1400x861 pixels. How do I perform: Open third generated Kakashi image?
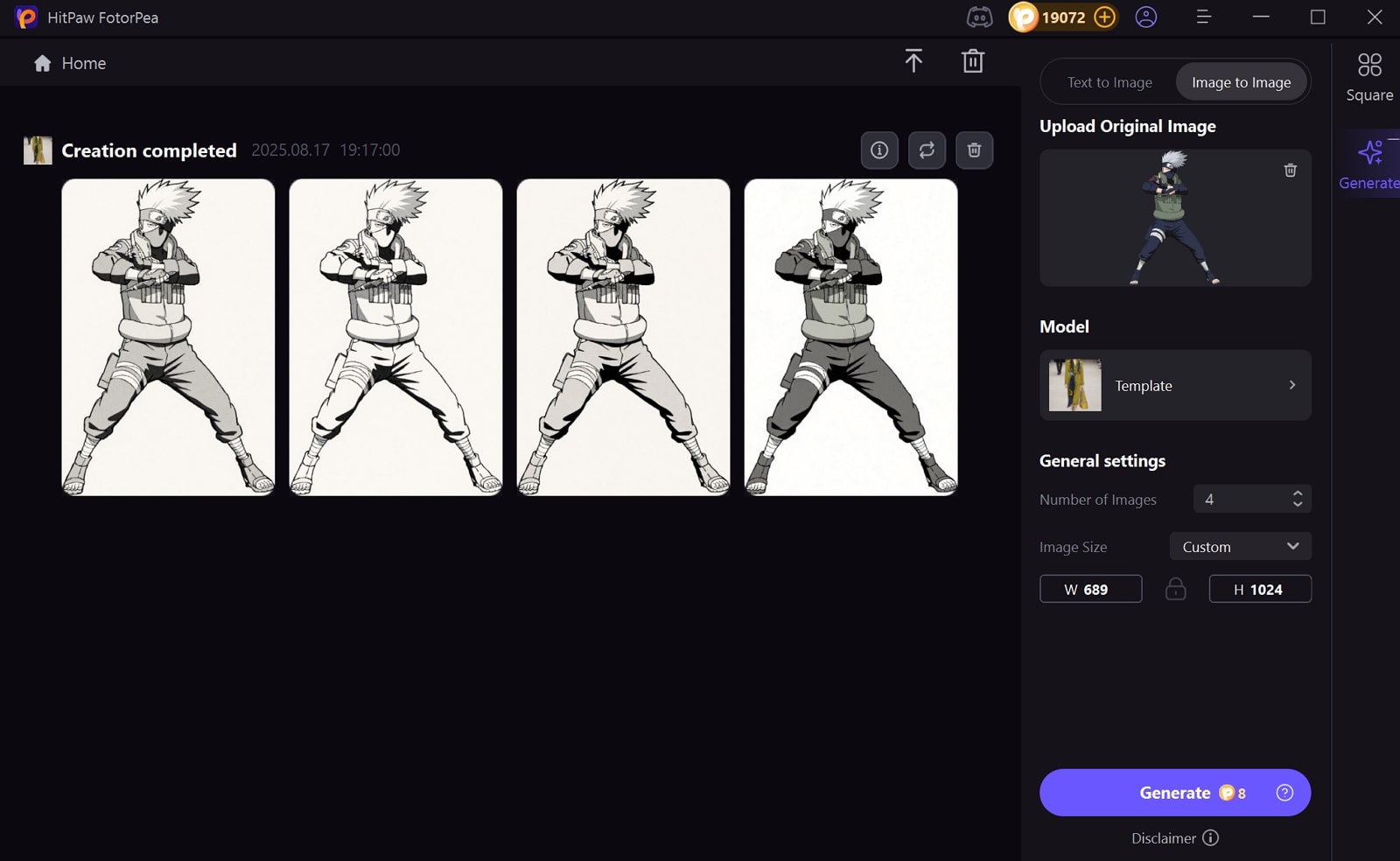[x=623, y=338]
